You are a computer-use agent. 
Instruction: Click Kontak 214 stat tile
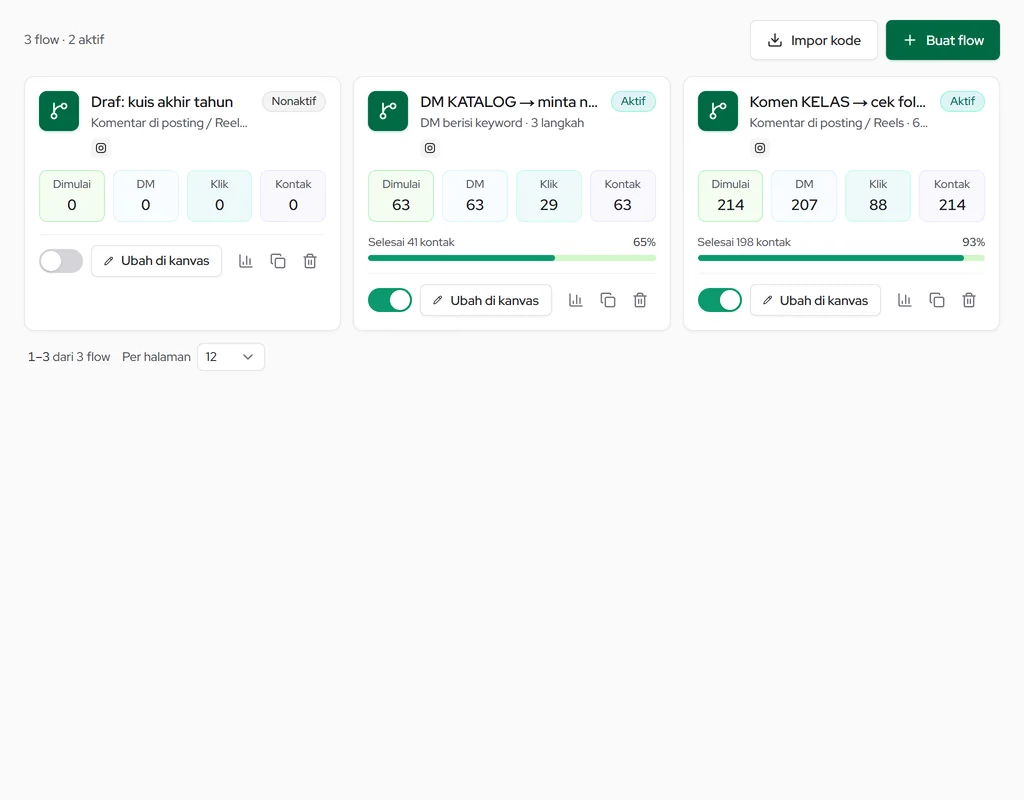coord(952,196)
